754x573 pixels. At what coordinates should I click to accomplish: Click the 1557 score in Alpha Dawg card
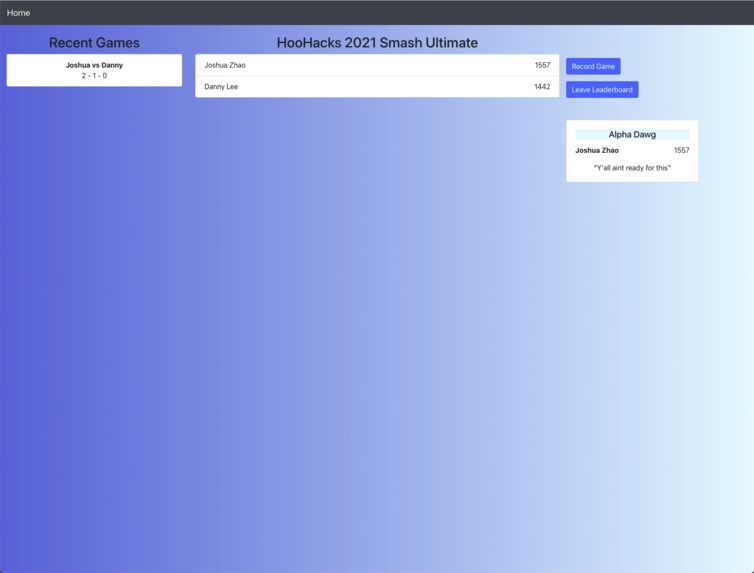pos(681,150)
